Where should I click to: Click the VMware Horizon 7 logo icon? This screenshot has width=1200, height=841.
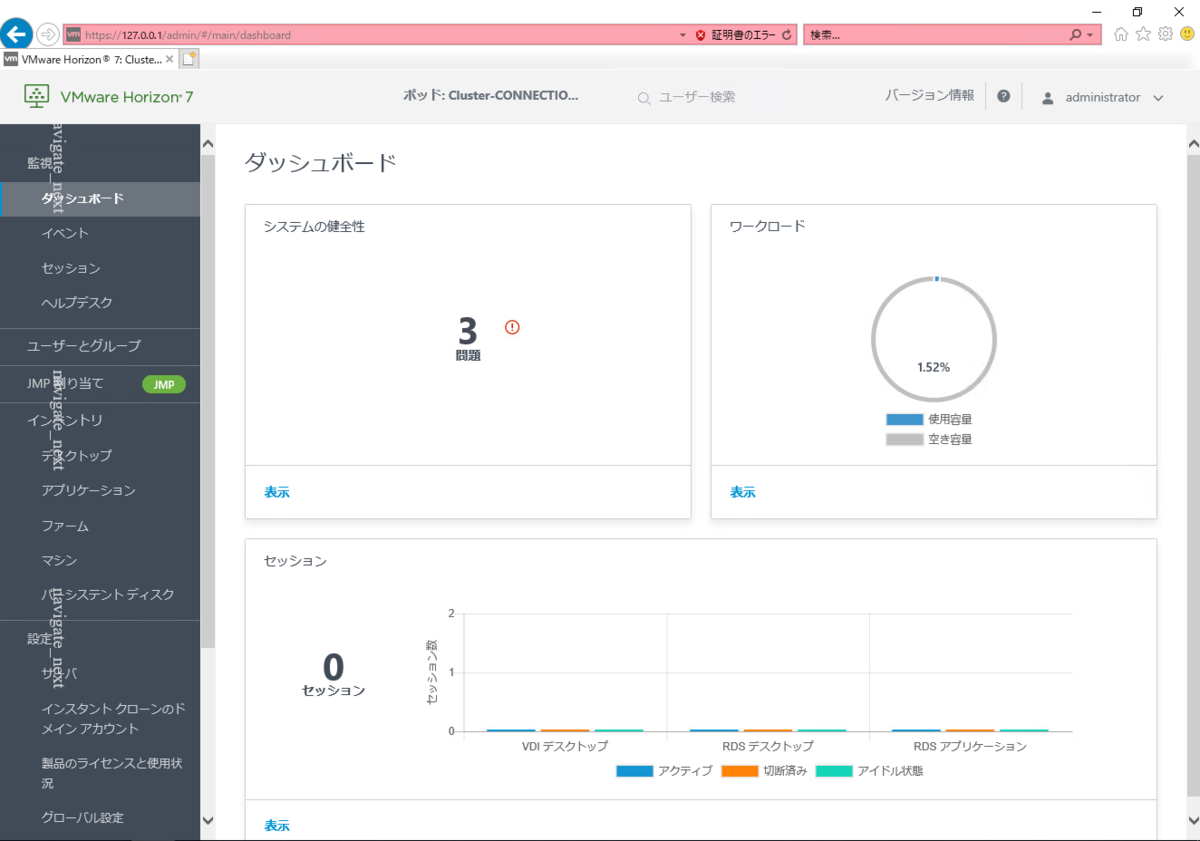(37, 95)
